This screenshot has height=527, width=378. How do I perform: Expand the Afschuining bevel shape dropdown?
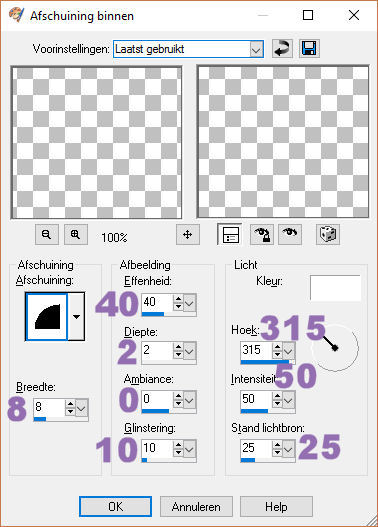(x=76, y=317)
